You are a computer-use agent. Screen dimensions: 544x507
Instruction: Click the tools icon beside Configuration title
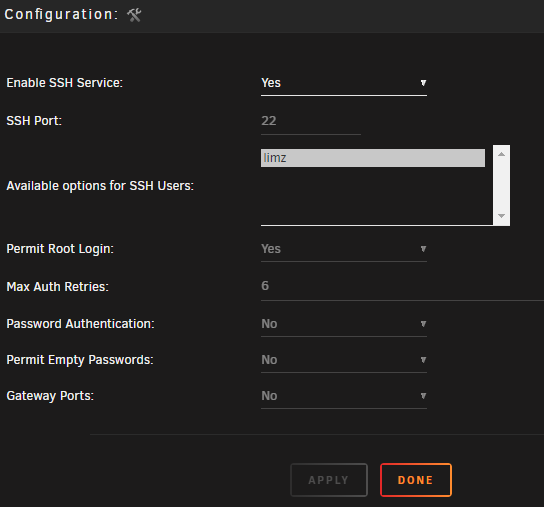click(134, 15)
